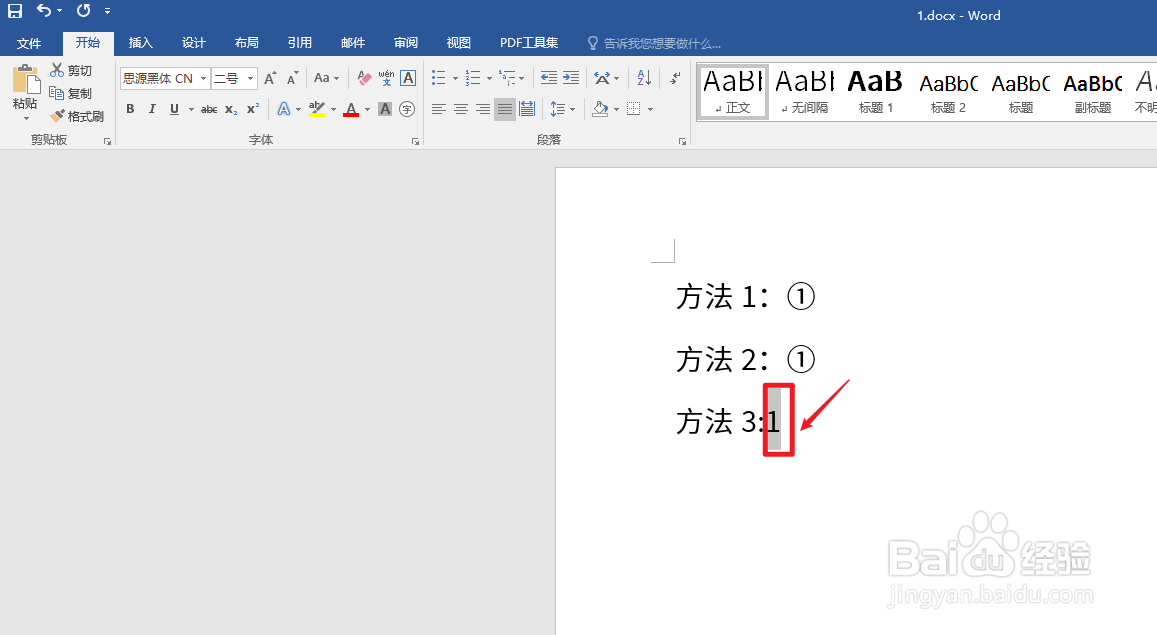Open text effects and typography tool
Image resolution: width=1157 pixels, height=635 pixels.
coord(283,109)
